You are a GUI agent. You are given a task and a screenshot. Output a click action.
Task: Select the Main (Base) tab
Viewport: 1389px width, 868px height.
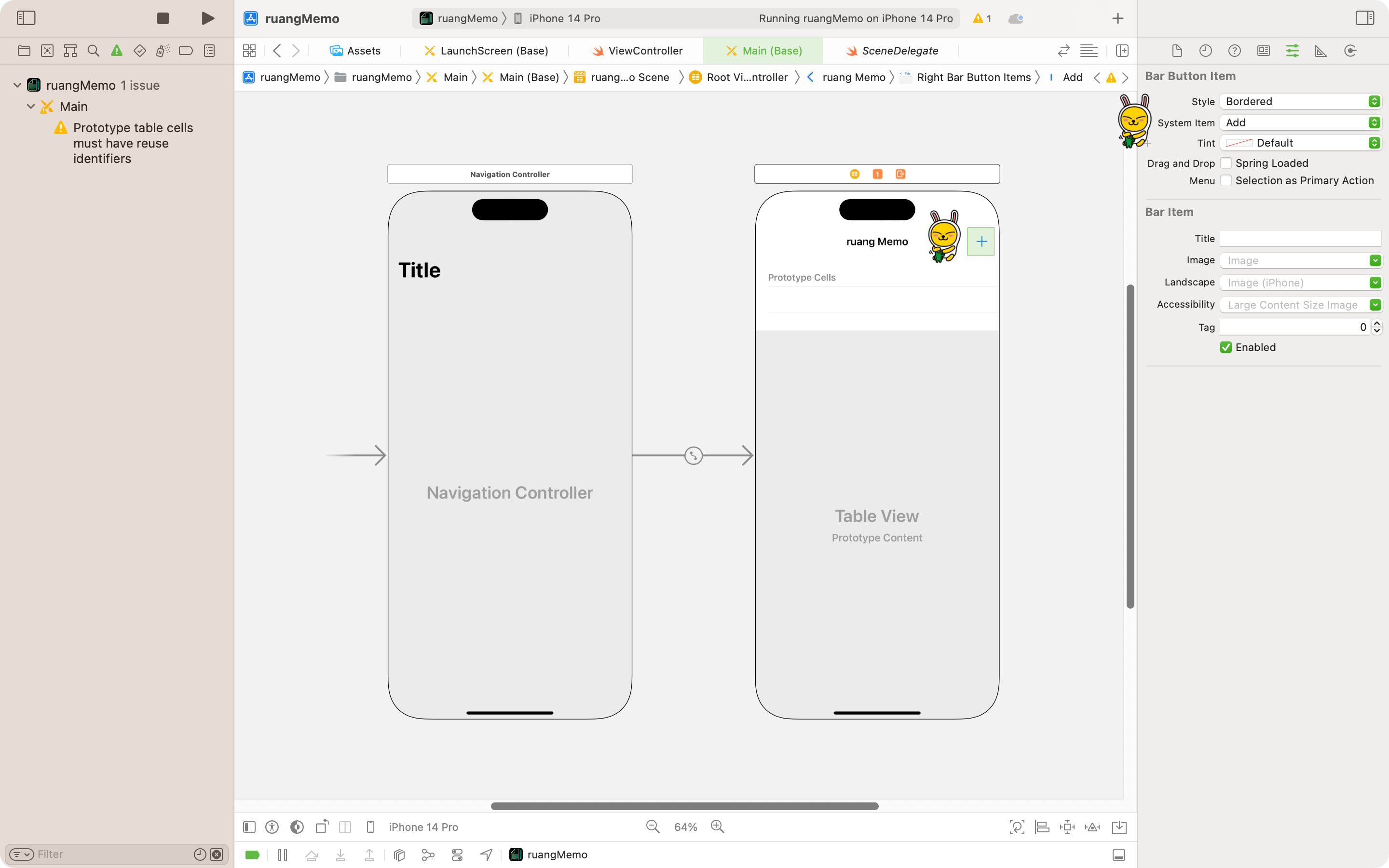(764, 51)
